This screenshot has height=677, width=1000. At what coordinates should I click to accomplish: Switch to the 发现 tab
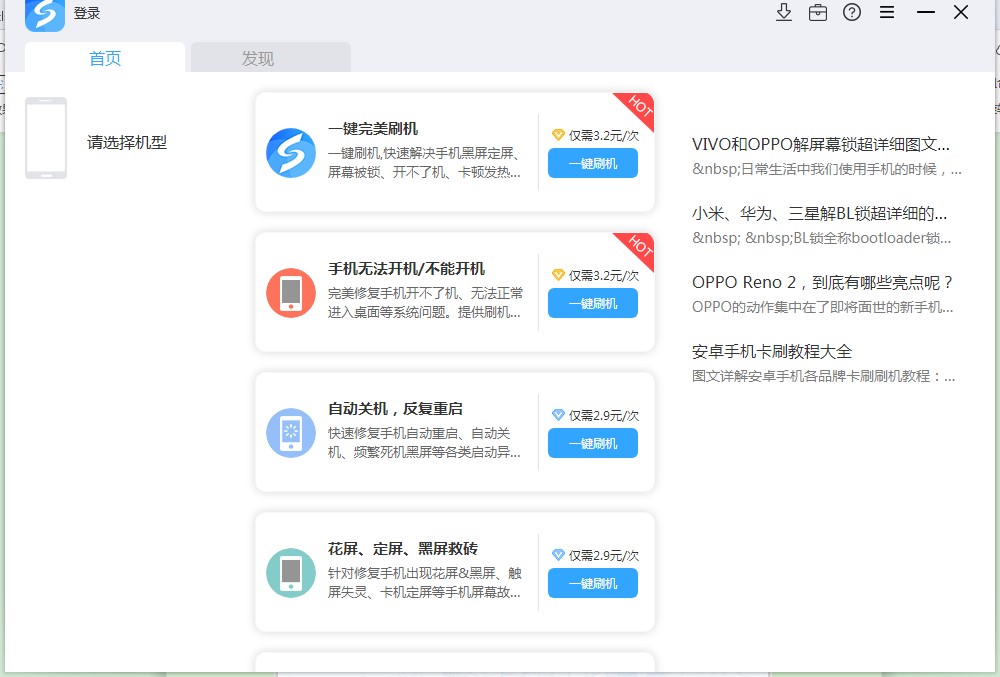(x=271, y=58)
